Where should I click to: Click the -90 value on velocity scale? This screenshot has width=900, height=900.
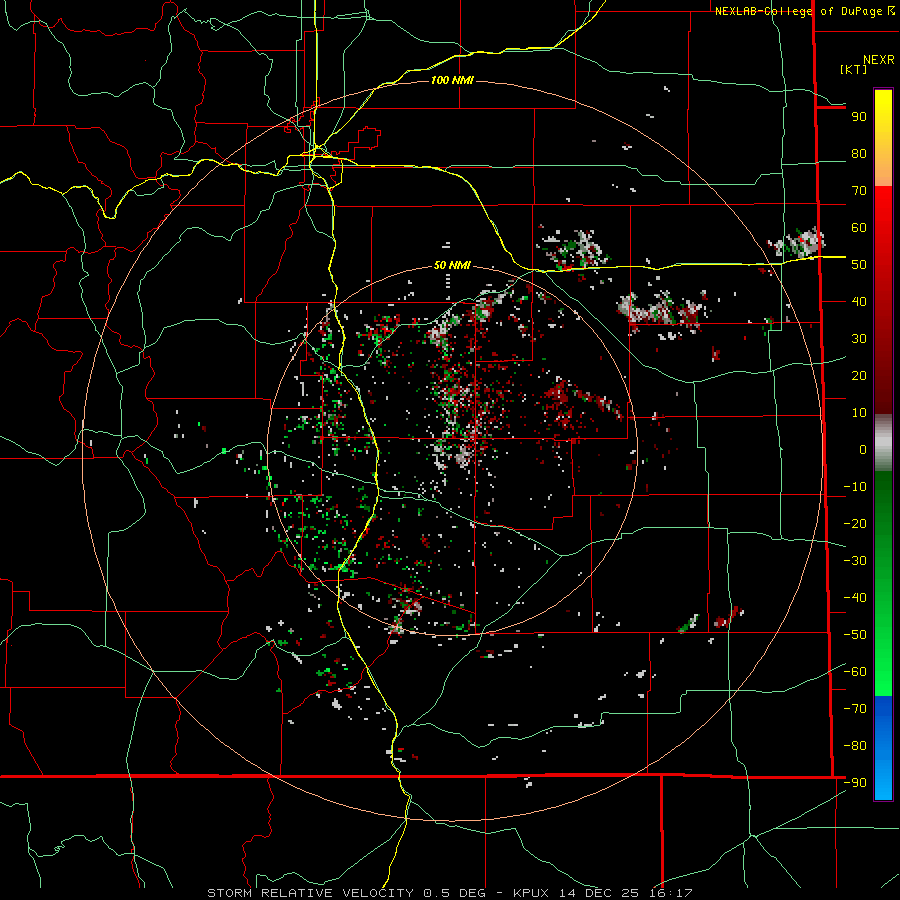coord(855,783)
